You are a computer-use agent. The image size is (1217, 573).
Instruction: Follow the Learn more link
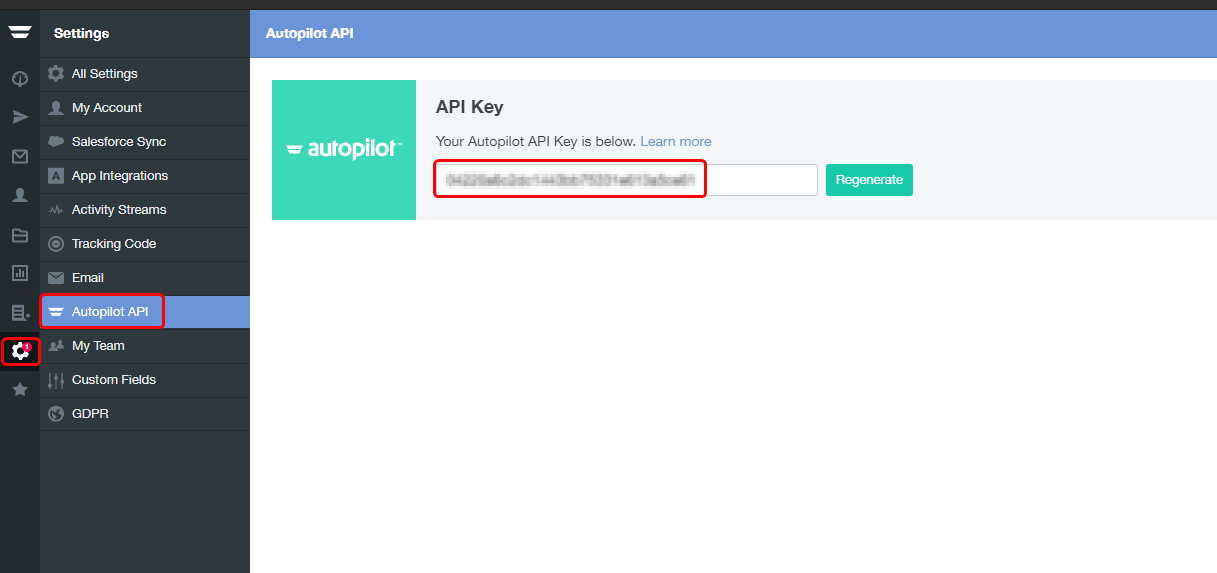(676, 142)
